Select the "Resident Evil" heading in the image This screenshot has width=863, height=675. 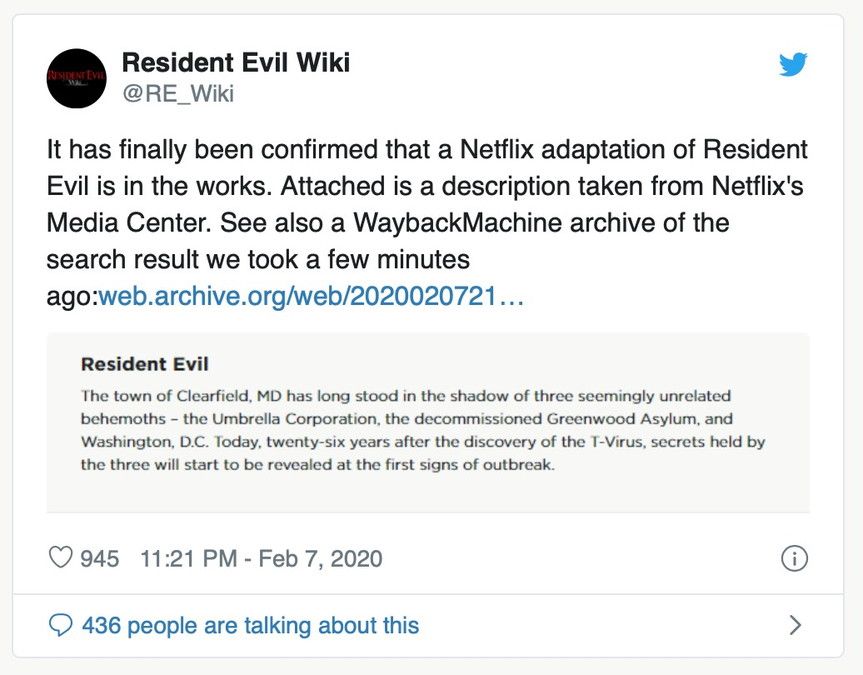[x=145, y=364]
